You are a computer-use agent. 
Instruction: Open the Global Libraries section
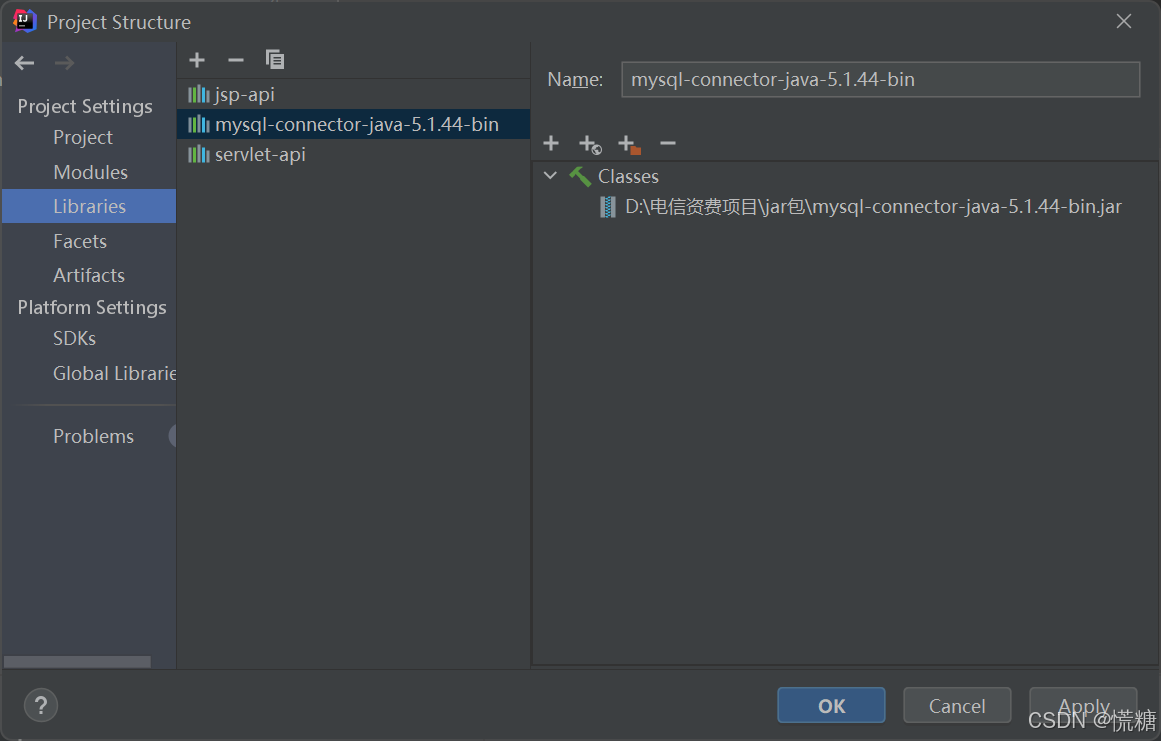114,373
